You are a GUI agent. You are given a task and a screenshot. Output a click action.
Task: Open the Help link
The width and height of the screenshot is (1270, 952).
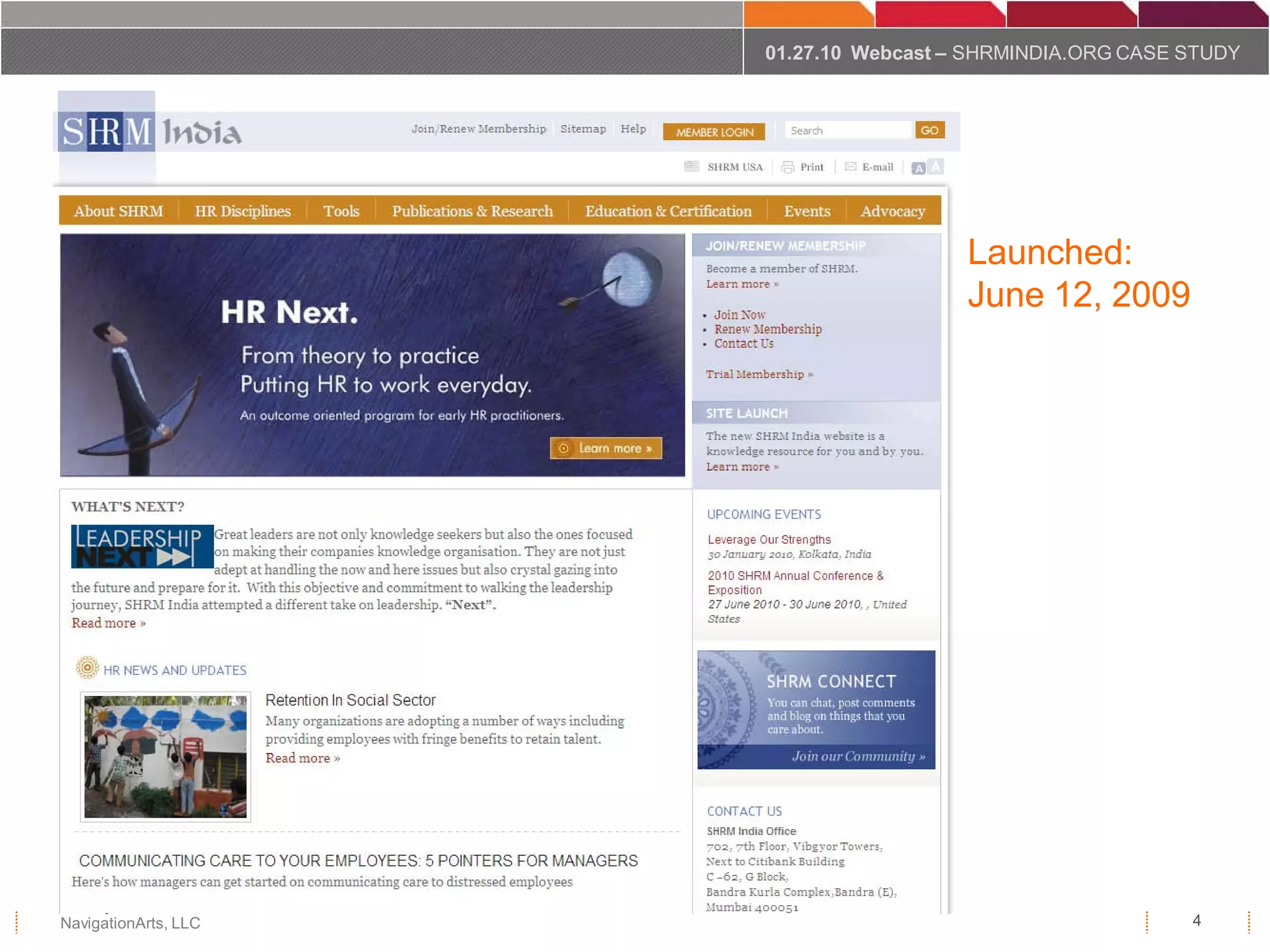[x=633, y=129]
